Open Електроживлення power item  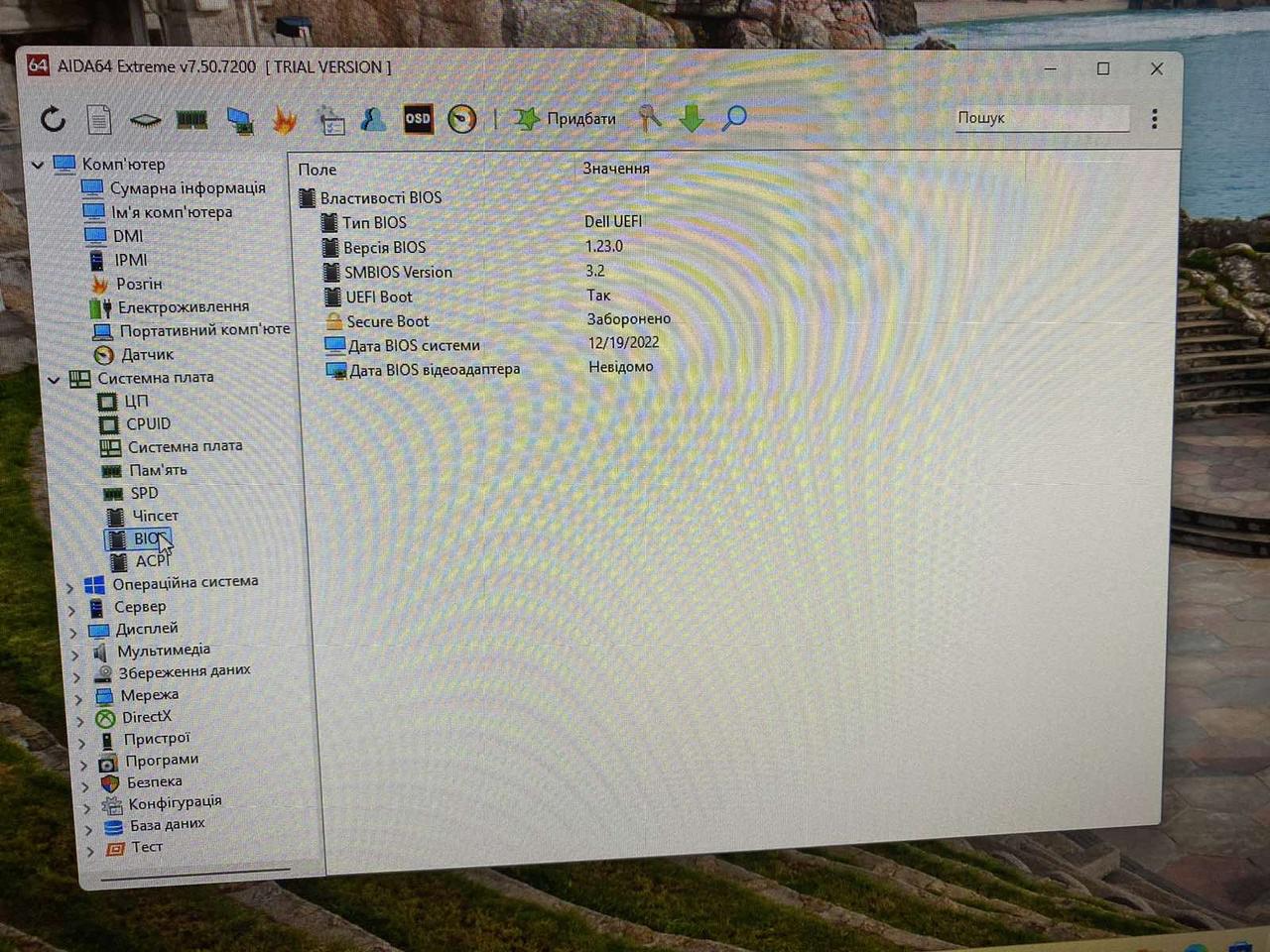tap(184, 307)
